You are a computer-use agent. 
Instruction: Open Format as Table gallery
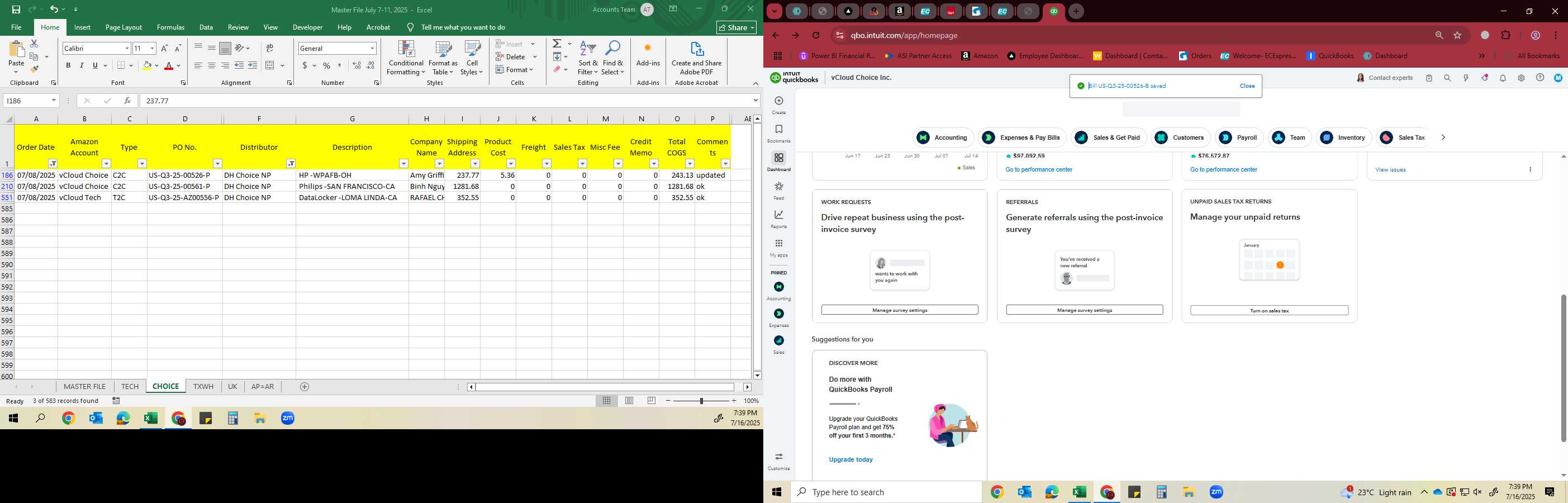point(443,59)
